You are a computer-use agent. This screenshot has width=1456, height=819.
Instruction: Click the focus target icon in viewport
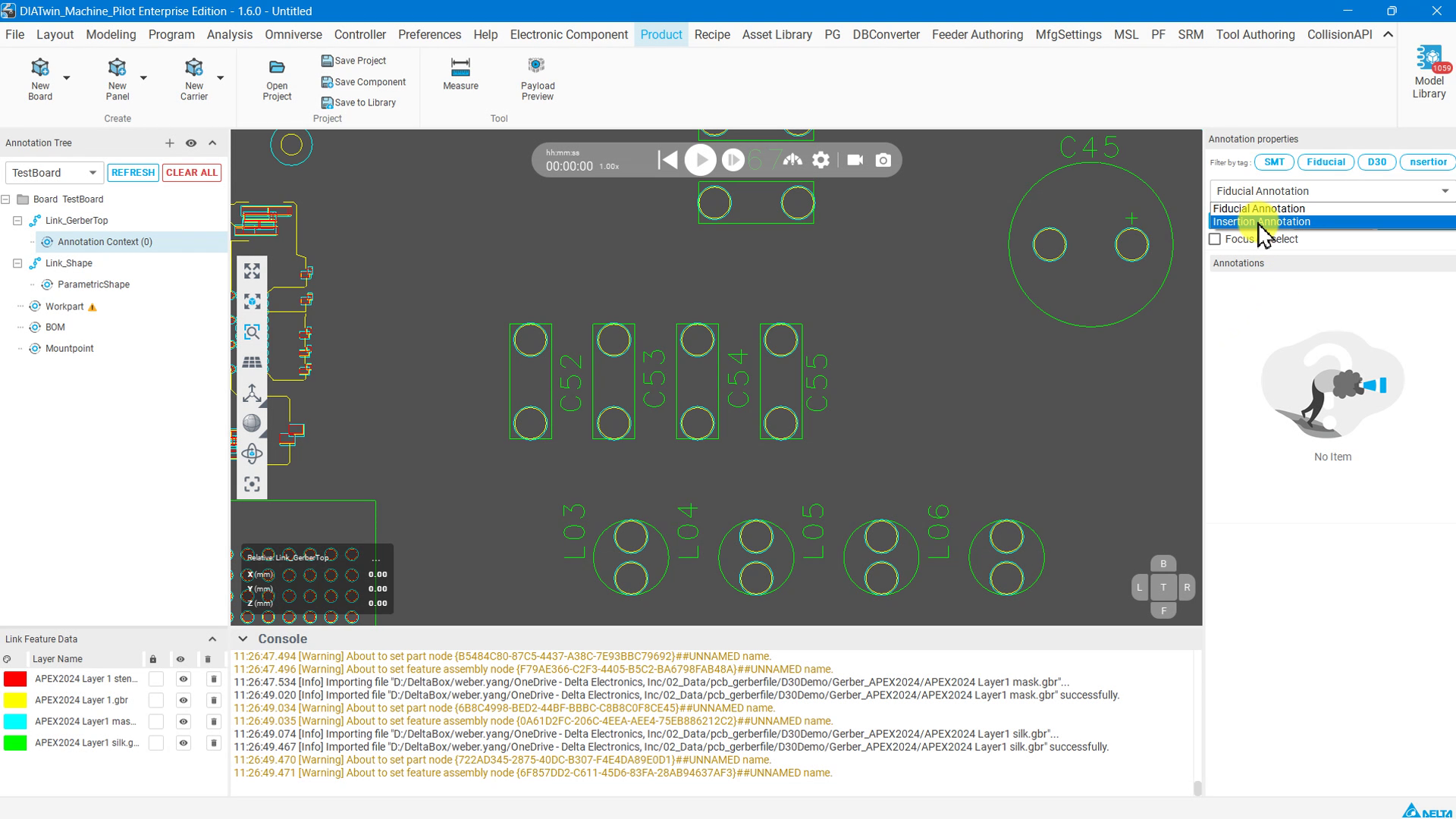tap(252, 484)
